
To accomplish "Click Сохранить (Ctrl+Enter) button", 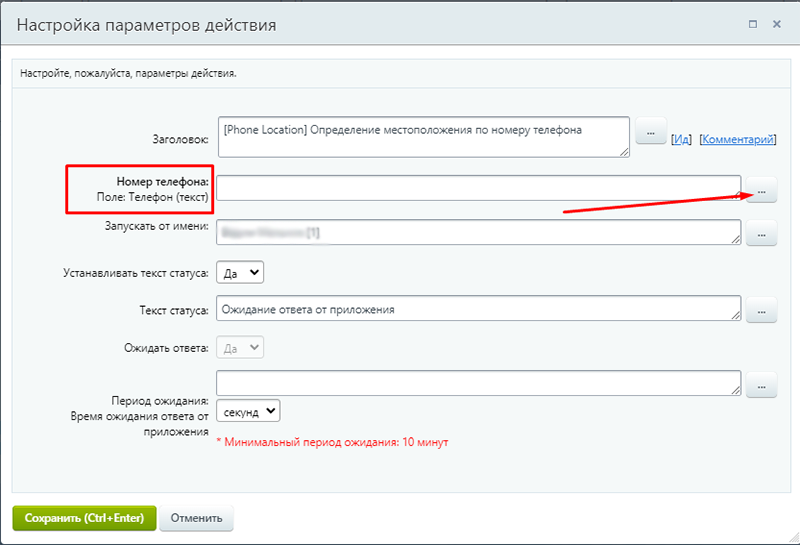I will [84, 518].
